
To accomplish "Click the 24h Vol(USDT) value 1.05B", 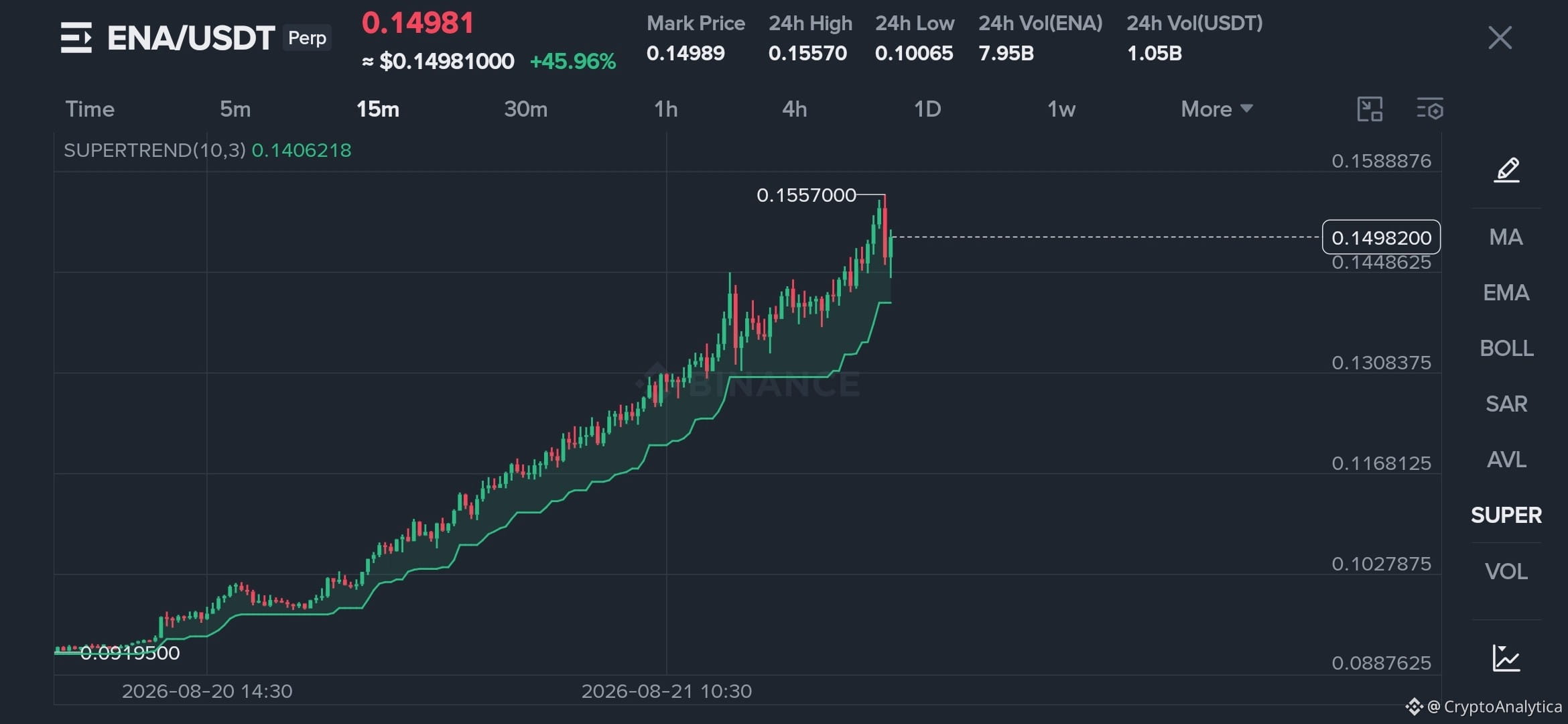I will (1154, 54).
